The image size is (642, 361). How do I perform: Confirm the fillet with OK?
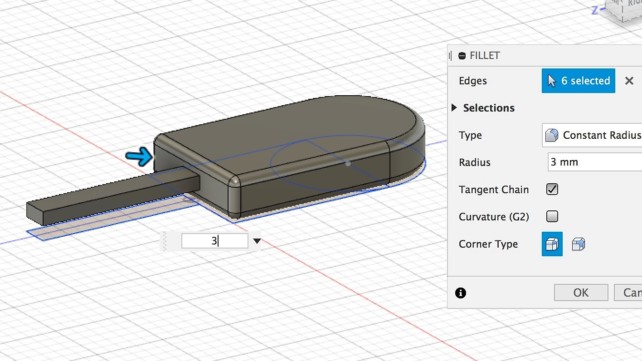tap(581, 293)
